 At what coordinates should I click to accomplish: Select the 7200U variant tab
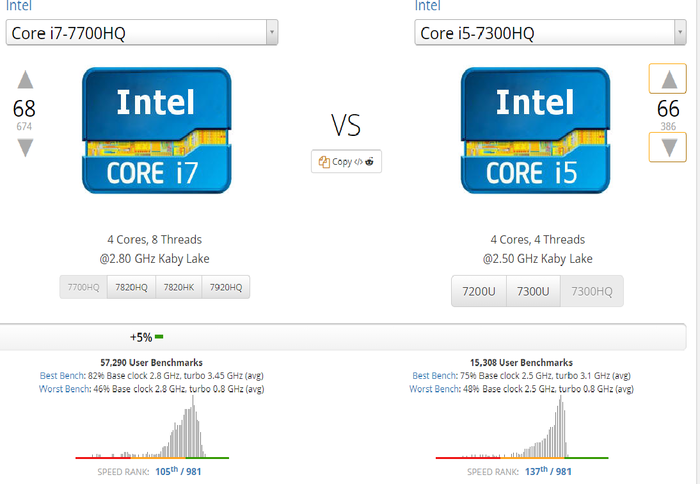[479, 292]
